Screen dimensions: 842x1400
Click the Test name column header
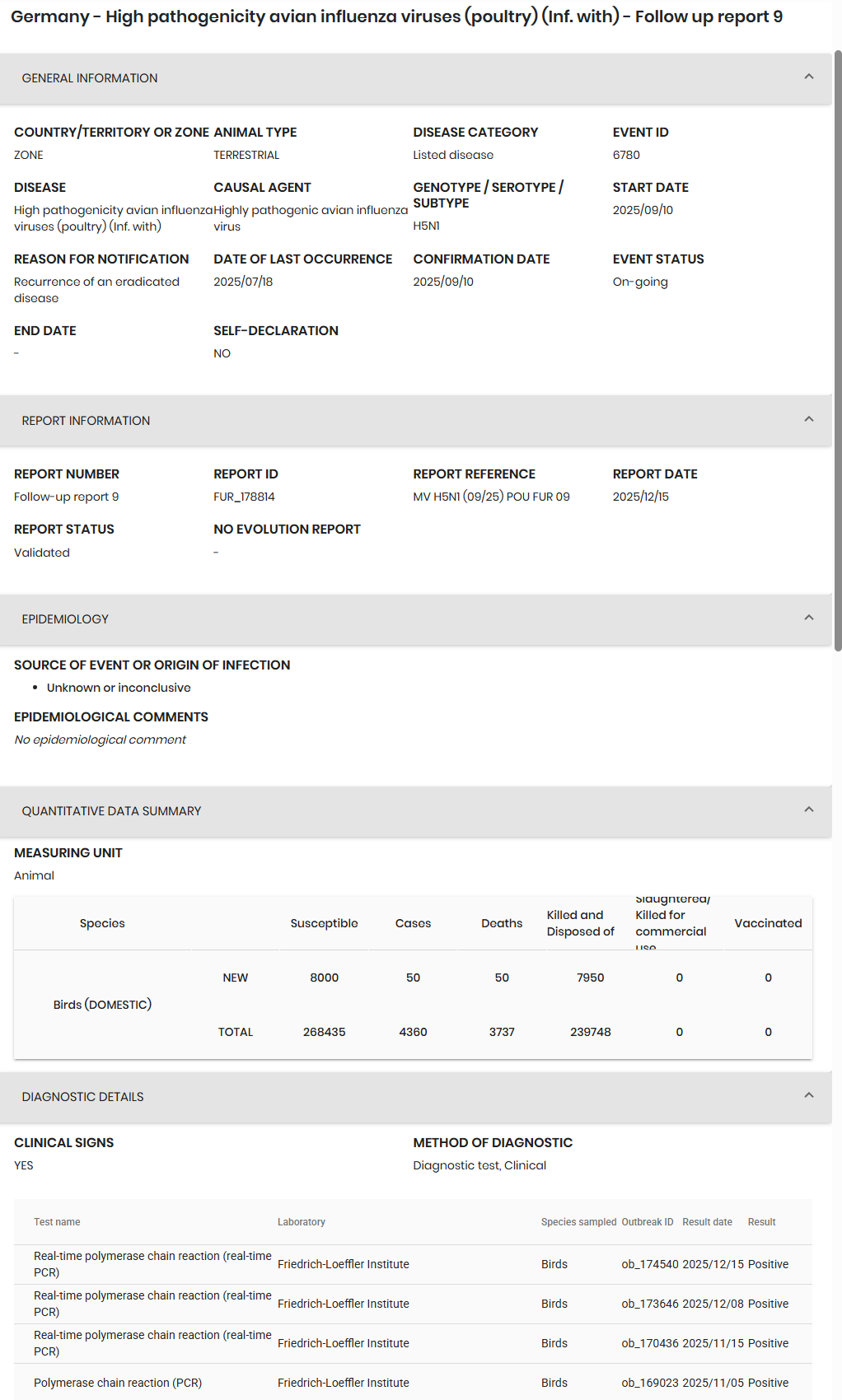(x=57, y=1222)
